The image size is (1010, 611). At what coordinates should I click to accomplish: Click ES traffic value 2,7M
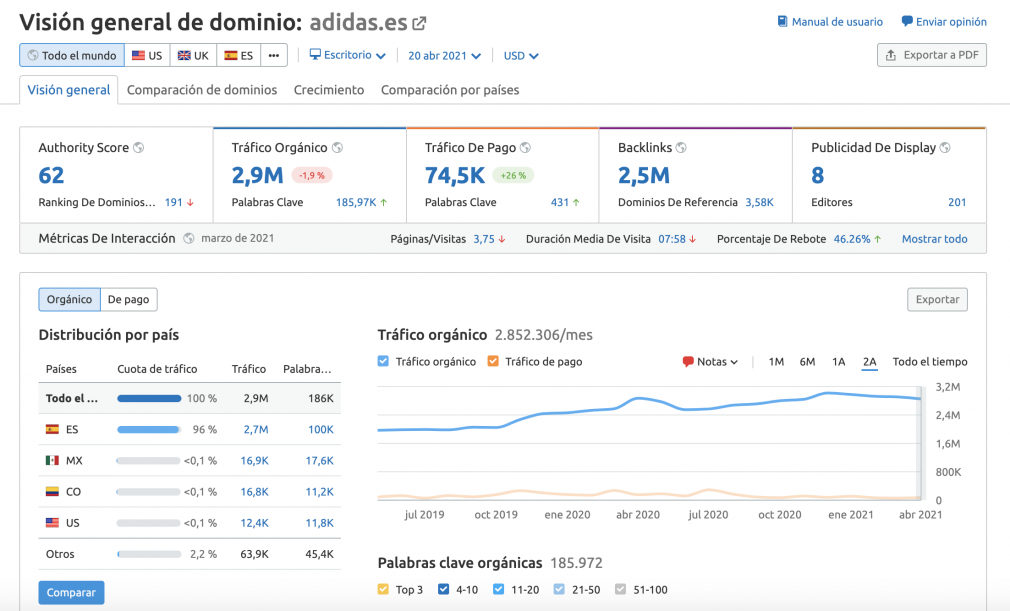pyautogui.click(x=256, y=429)
